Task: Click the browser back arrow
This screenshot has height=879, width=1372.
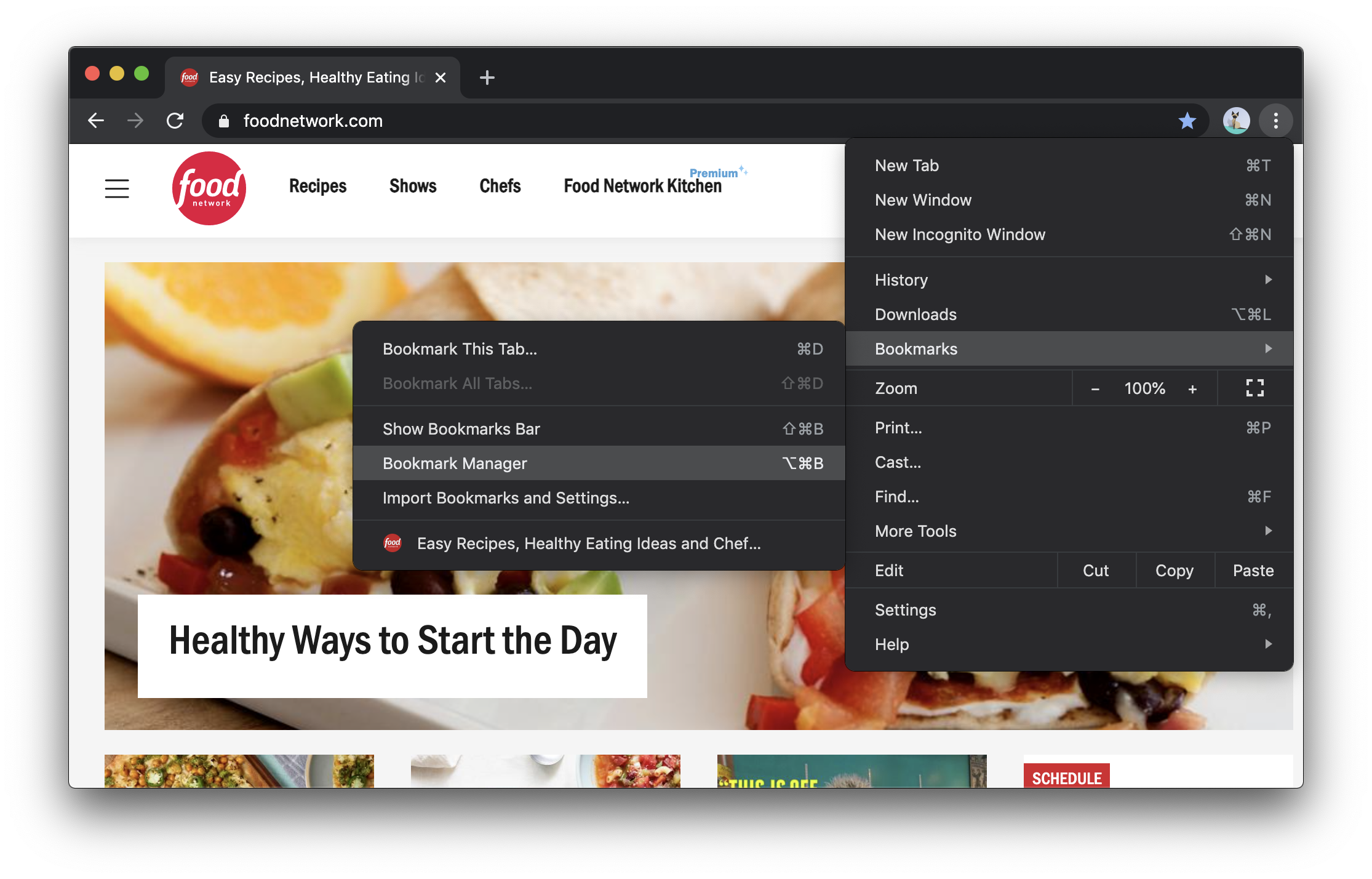Action: click(x=96, y=121)
